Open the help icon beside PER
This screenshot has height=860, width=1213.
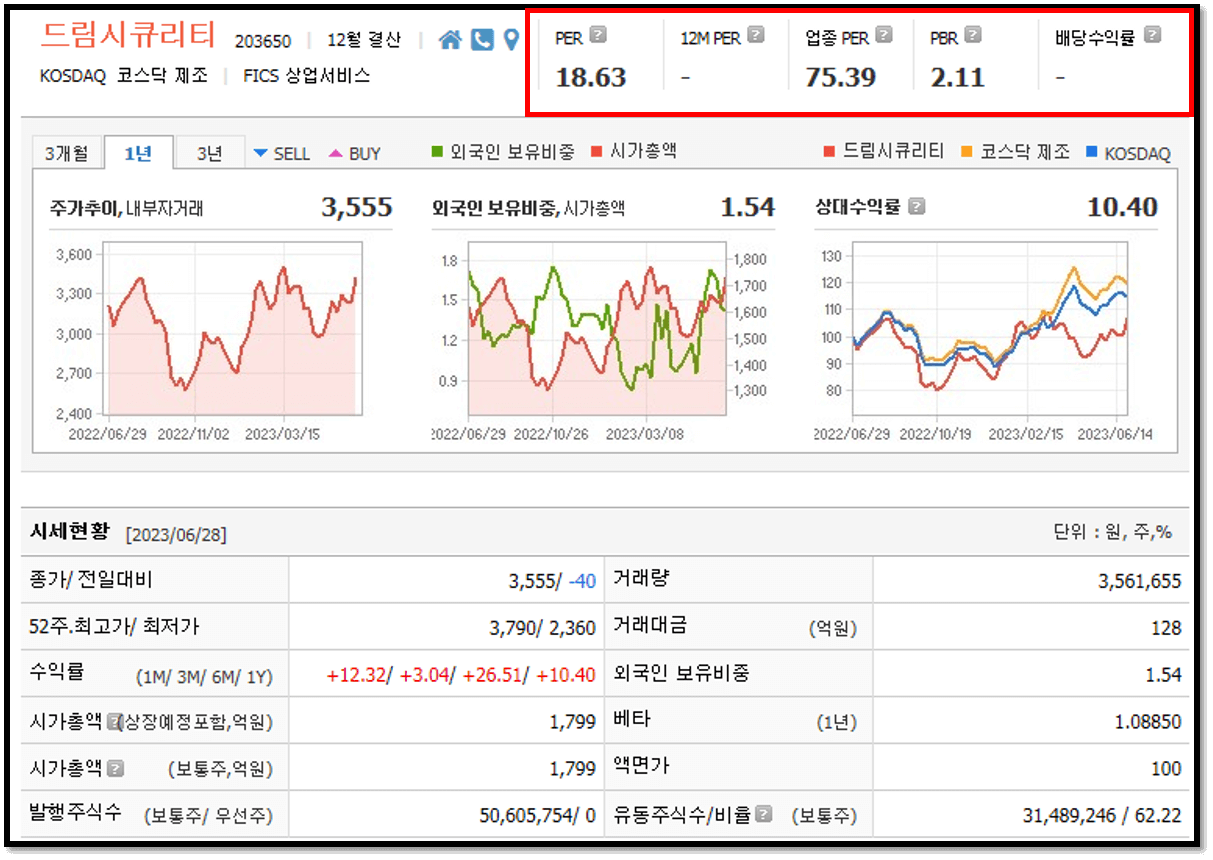tap(598, 35)
